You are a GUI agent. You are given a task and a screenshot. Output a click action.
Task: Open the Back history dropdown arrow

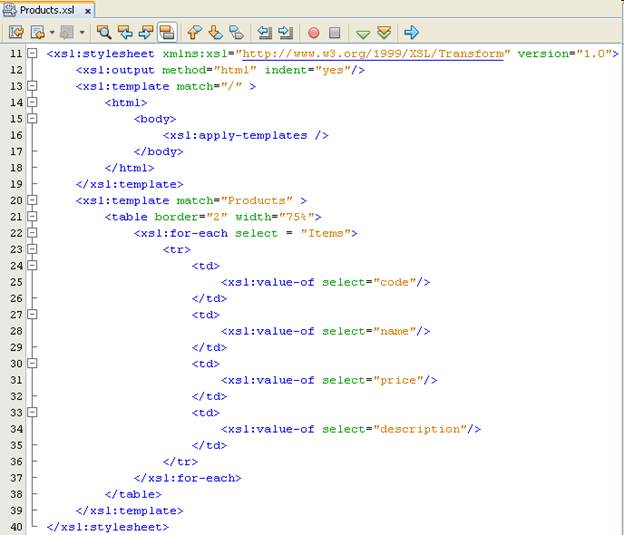(52, 32)
